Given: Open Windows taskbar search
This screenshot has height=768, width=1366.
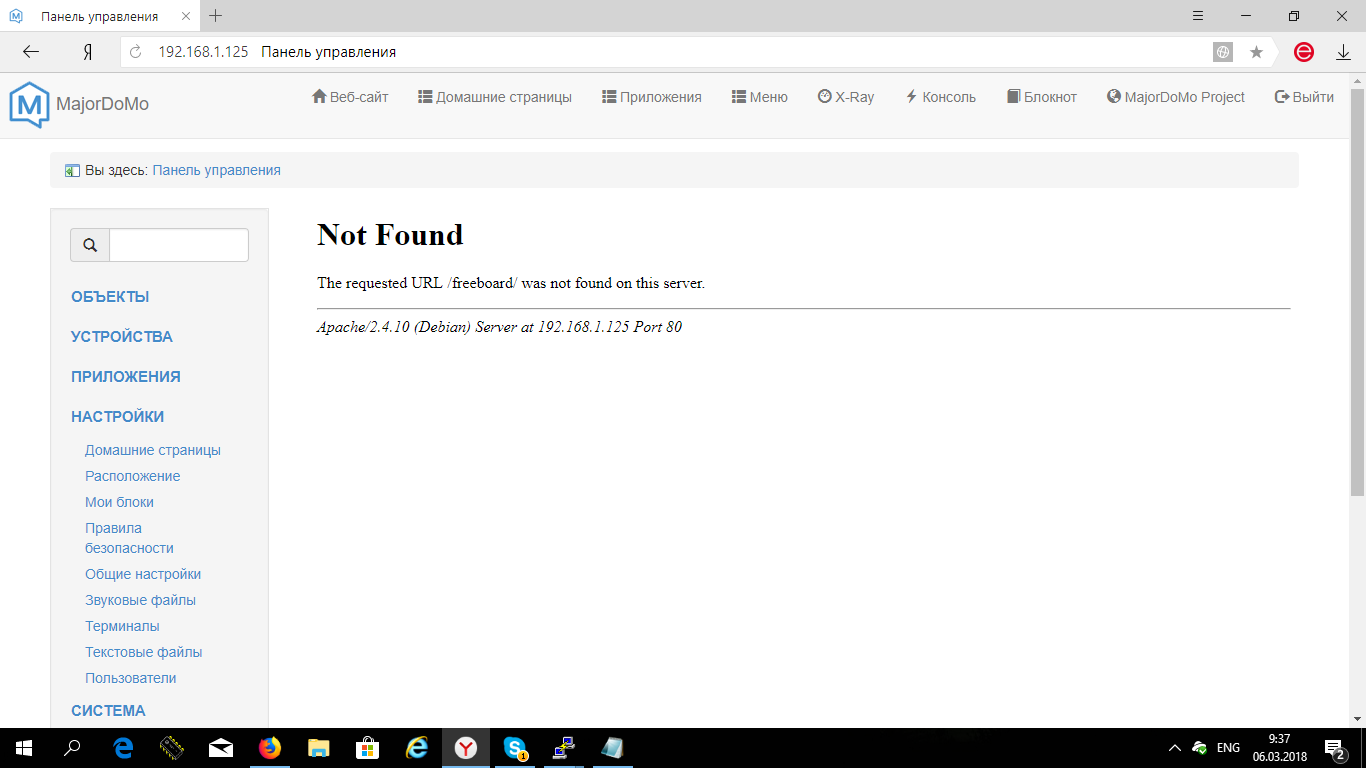Looking at the screenshot, I should (72, 748).
